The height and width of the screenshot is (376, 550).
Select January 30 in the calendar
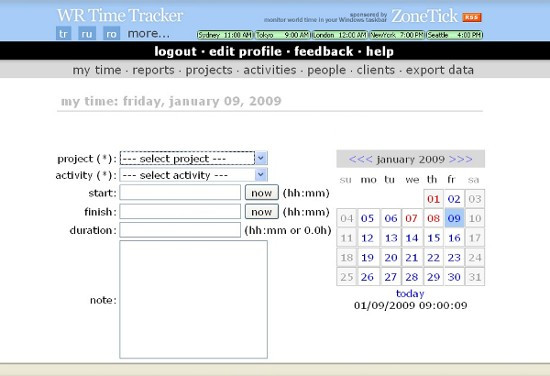(454, 277)
